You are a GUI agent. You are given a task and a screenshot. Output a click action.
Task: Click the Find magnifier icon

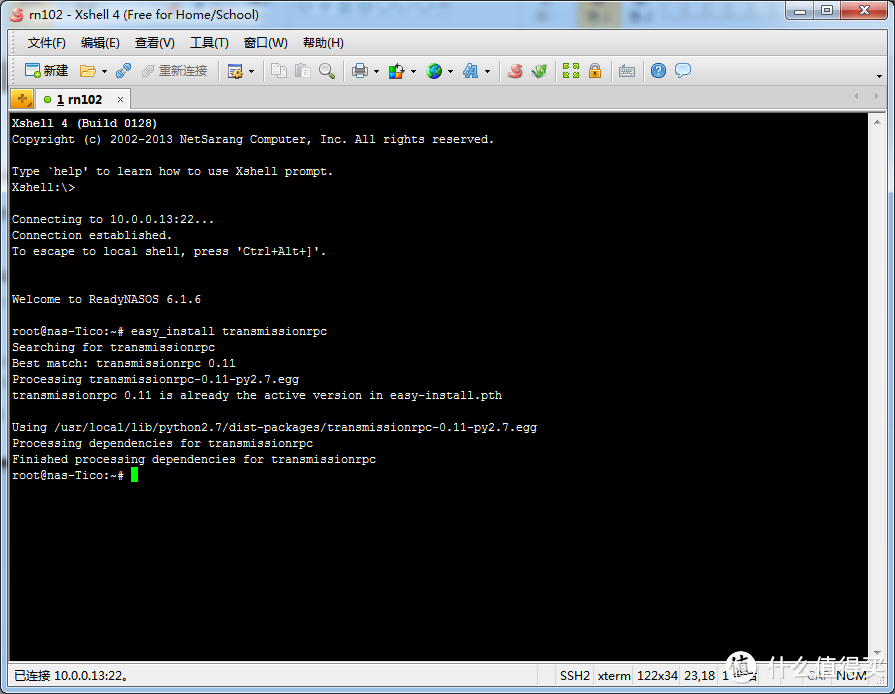pos(326,71)
